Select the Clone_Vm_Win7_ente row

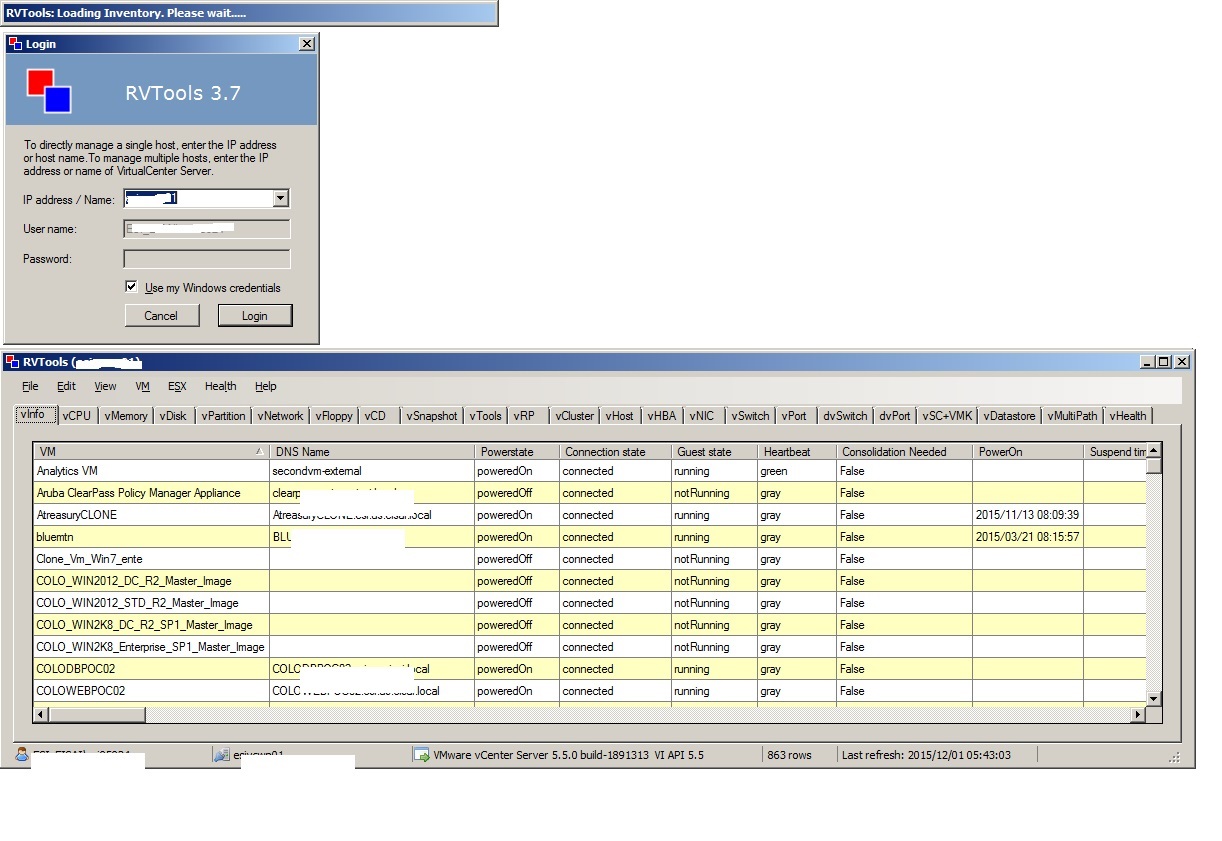(x=590, y=558)
